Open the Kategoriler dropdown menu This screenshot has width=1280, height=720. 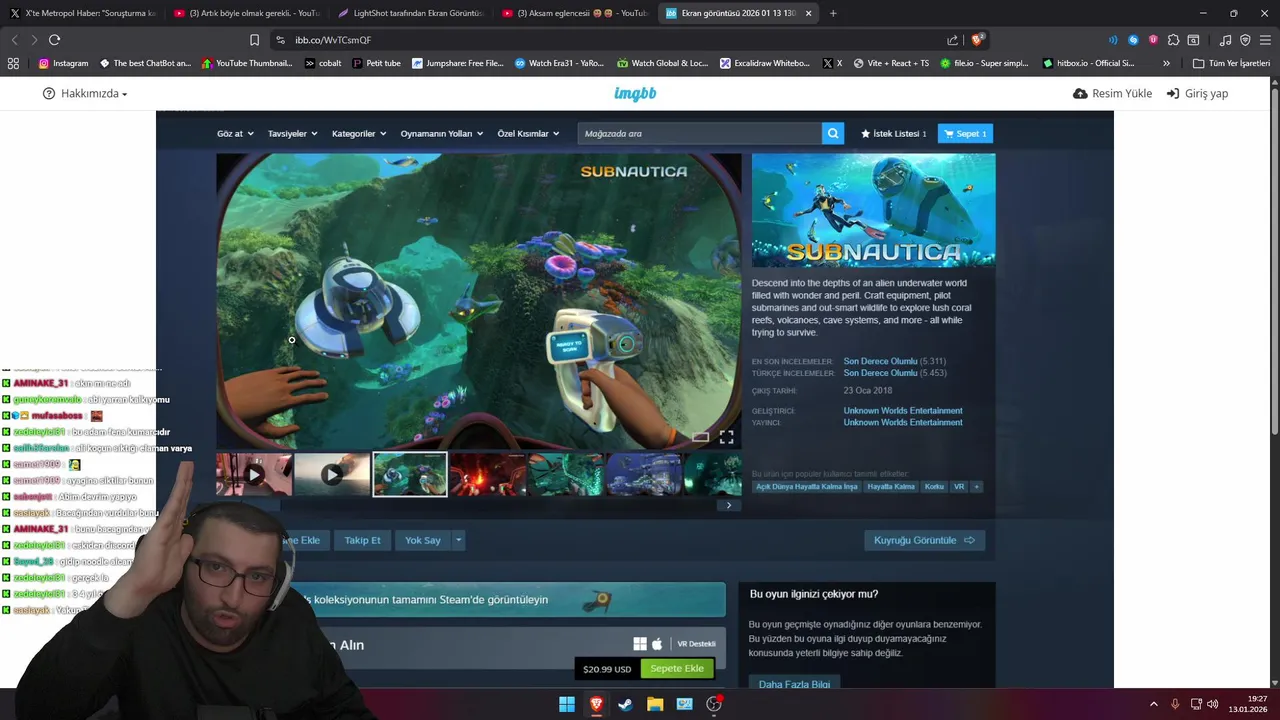[x=359, y=133]
